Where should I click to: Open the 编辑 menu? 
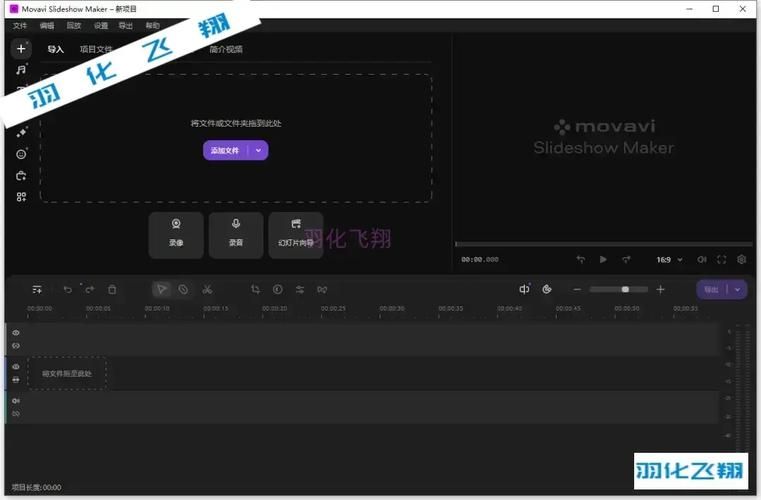coord(47,25)
